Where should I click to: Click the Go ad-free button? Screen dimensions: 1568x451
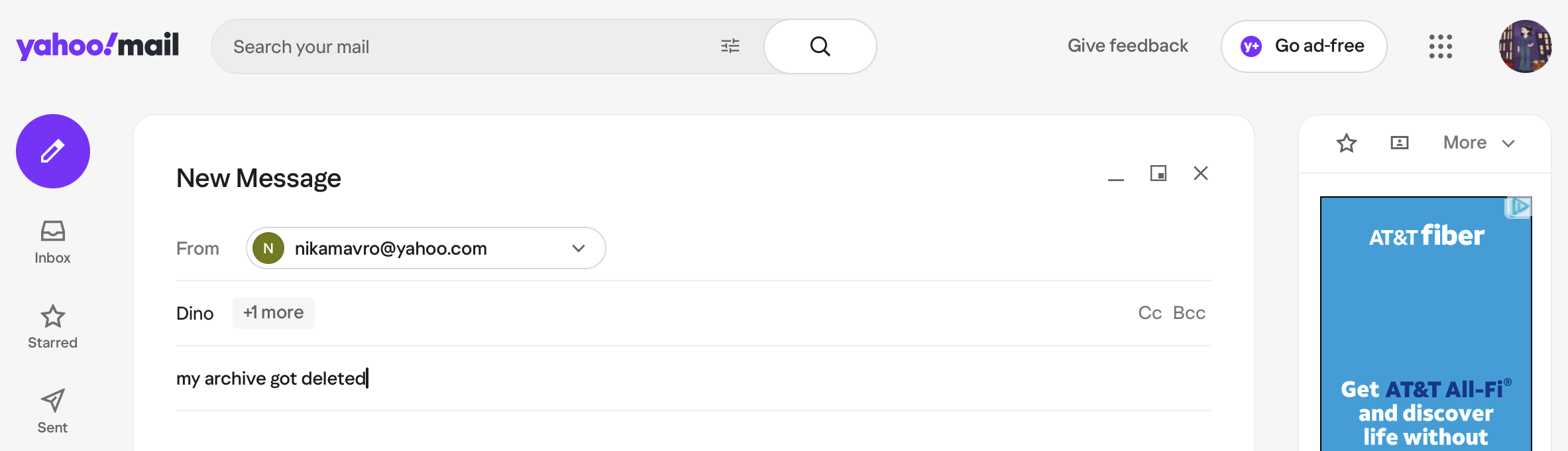click(x=1304, y=46)
